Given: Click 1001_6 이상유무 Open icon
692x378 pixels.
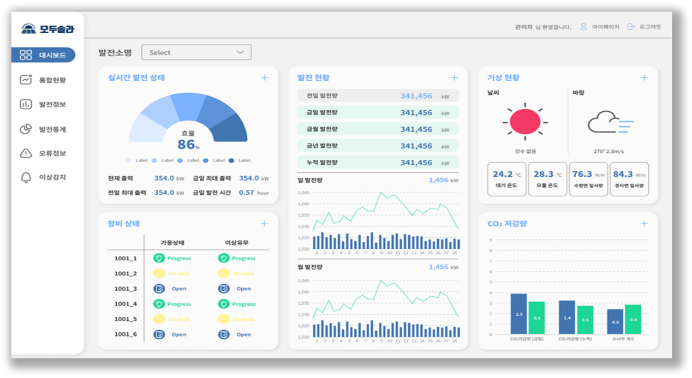Looking at the screenshot, I should pyautogui.click(x=224, y=334).
